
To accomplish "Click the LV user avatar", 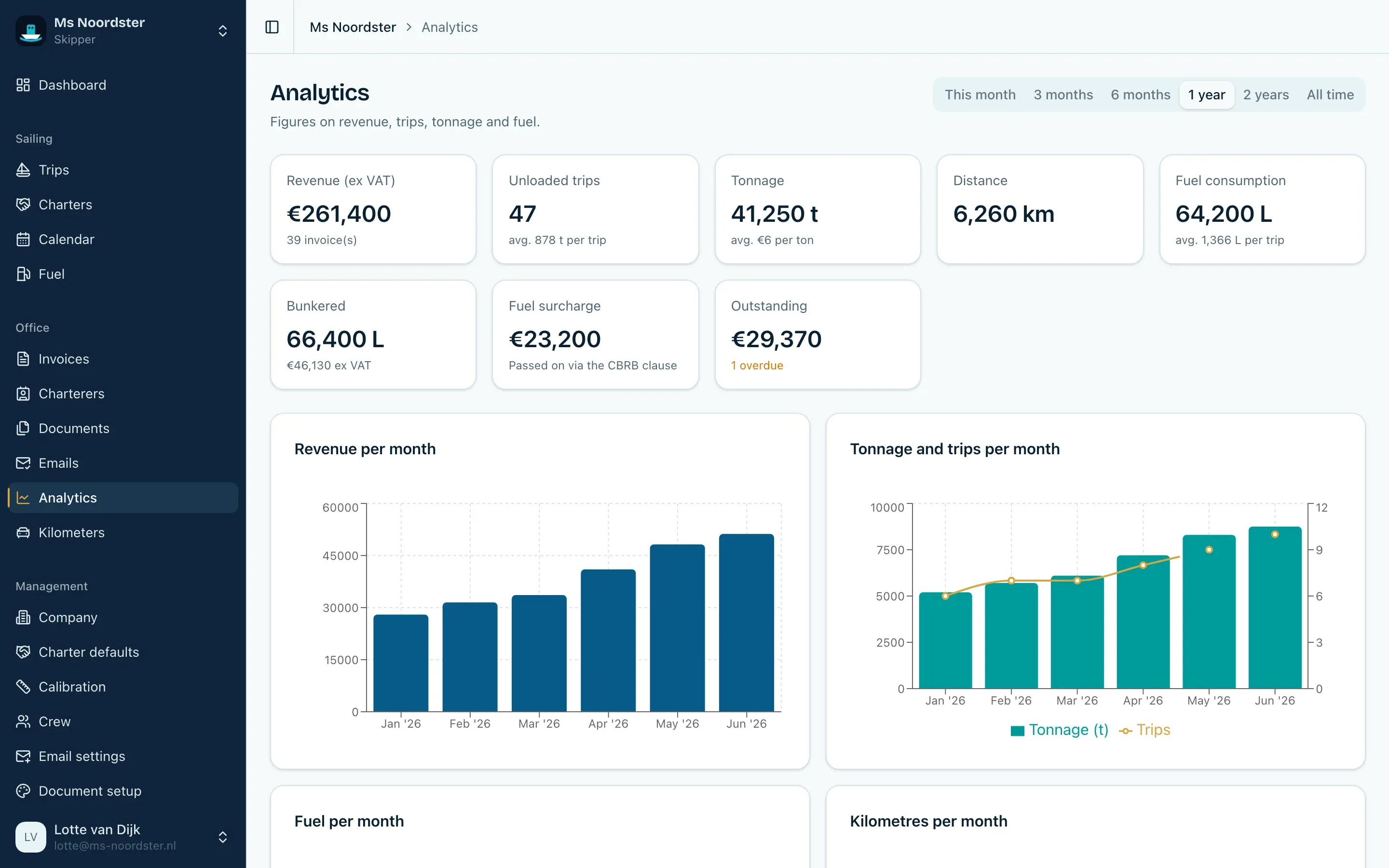I will click(x=30, y=837).
